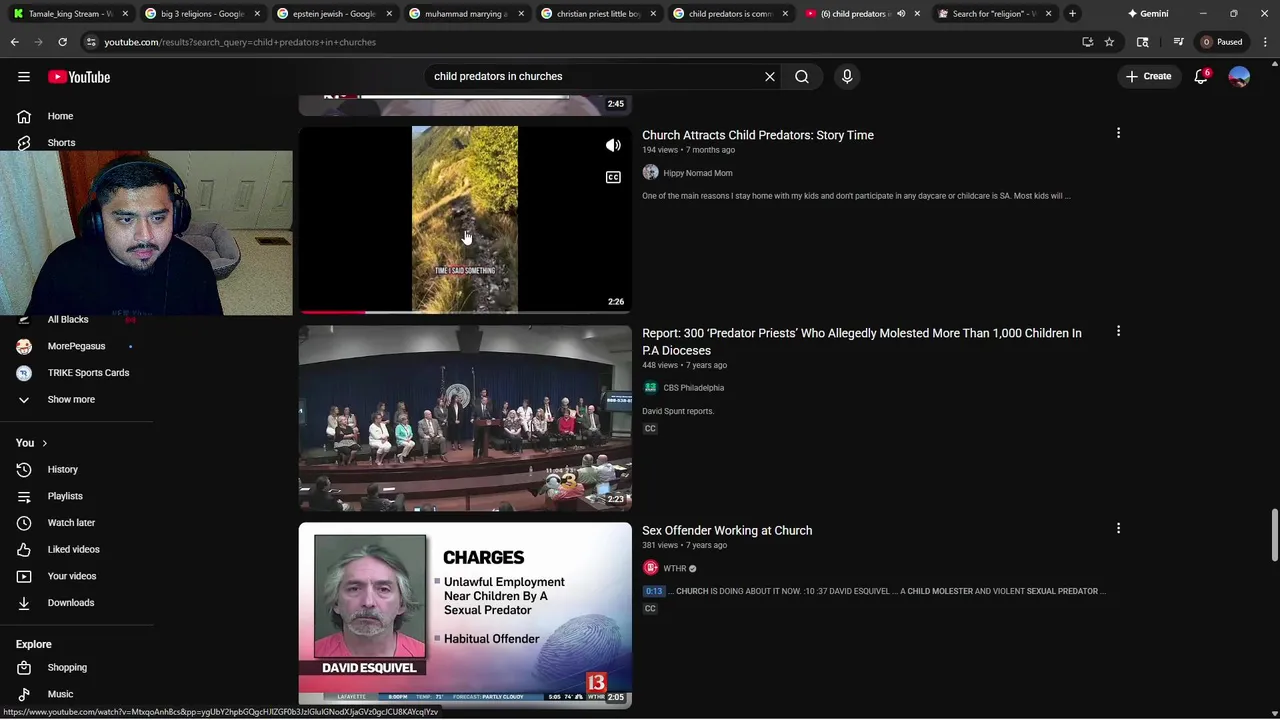
Task: Reload the page with the refresh icon
Action: (x=62, y=42)
